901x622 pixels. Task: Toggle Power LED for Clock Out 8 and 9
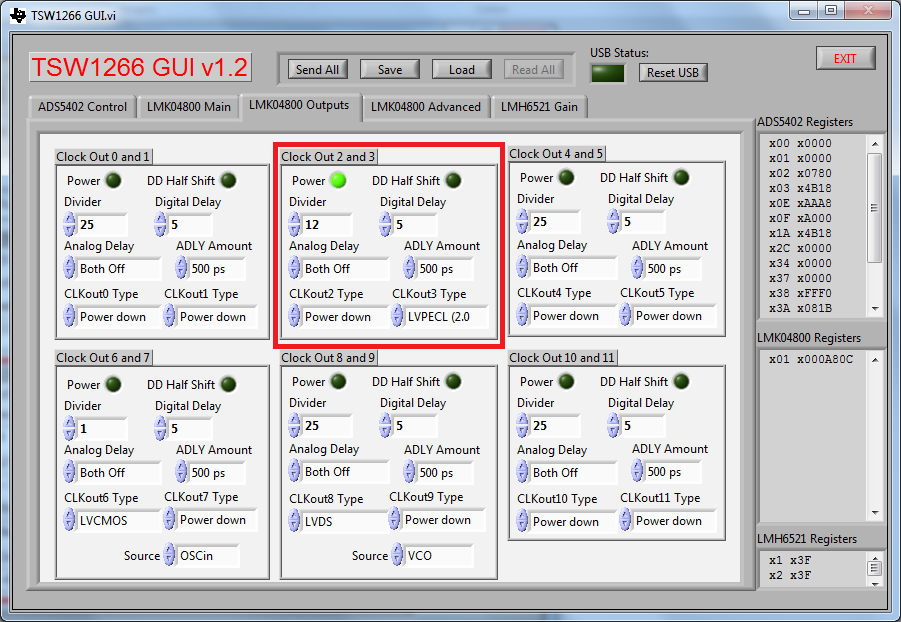pos(338,381)
